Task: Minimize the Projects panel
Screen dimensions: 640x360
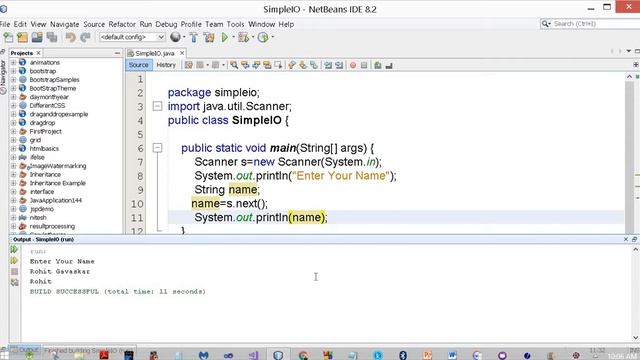Action: [118, 53]
